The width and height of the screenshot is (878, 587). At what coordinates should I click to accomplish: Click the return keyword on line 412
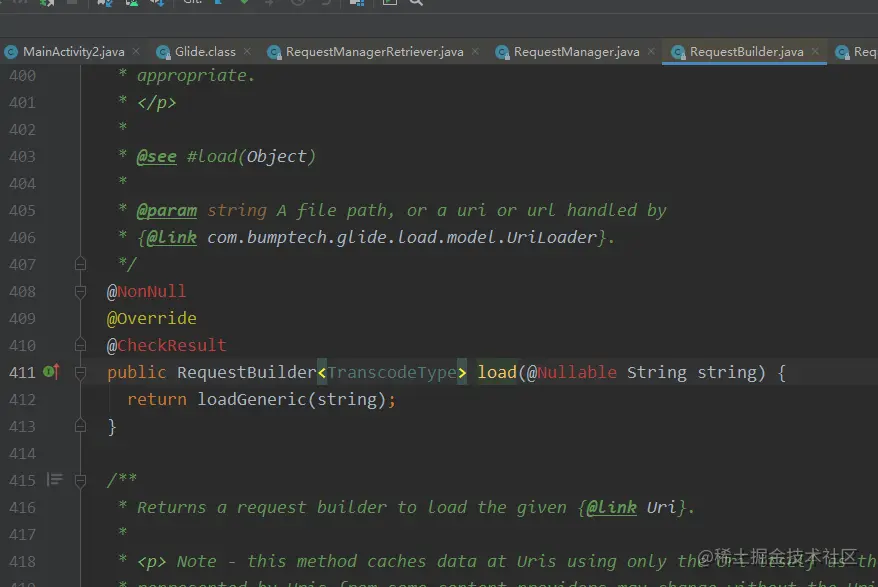[x=157, y=399]
